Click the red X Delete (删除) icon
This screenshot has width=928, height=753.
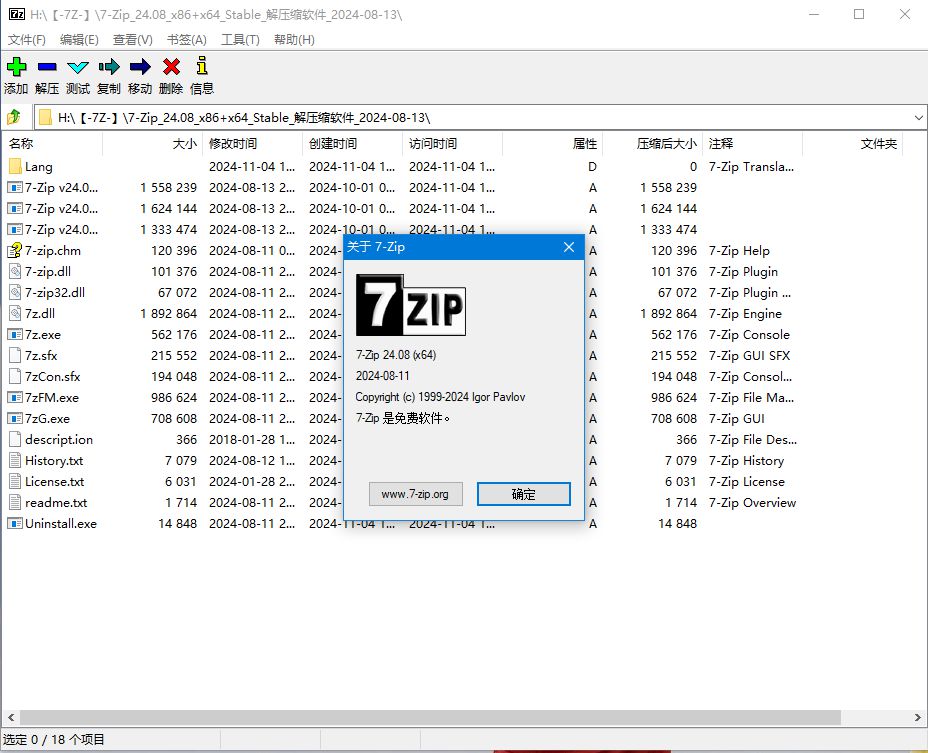point(172,67)
